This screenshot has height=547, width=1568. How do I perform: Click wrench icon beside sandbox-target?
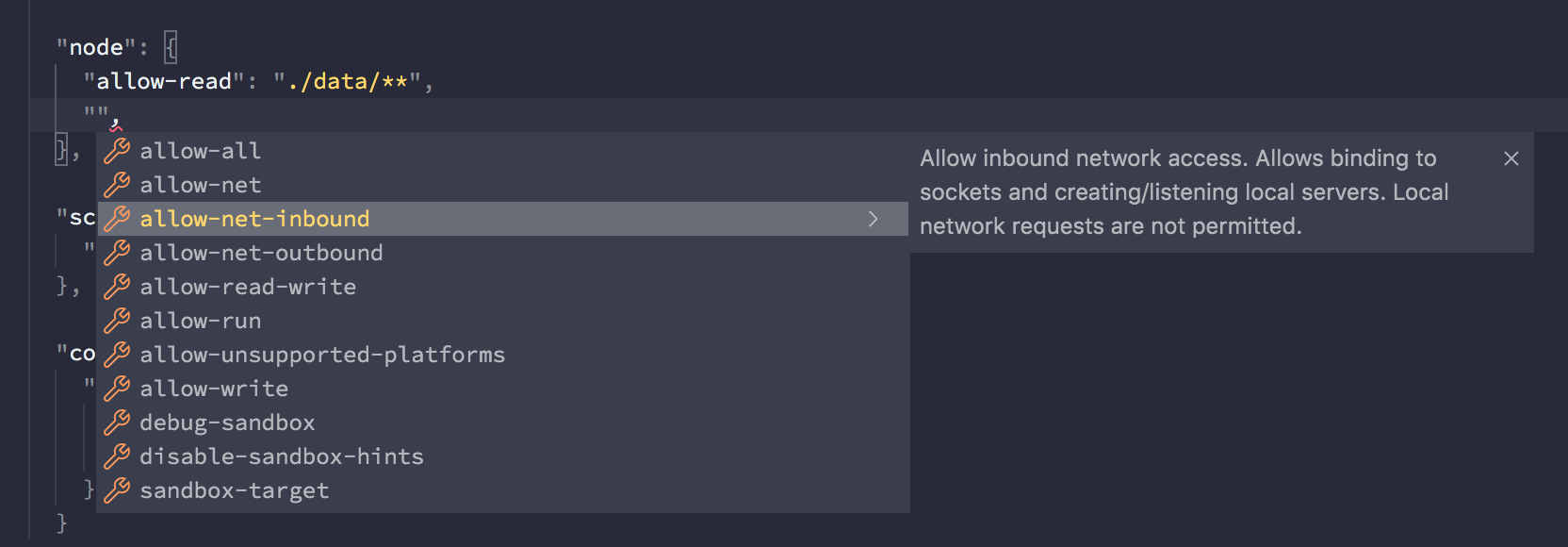pos(117,490)
